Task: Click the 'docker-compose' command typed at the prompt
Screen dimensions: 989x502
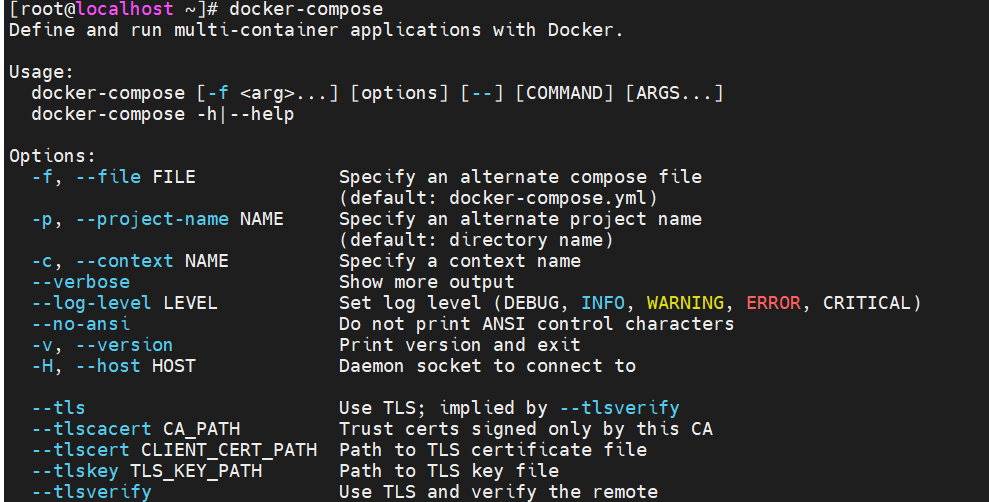Action: tap(306, 9)
